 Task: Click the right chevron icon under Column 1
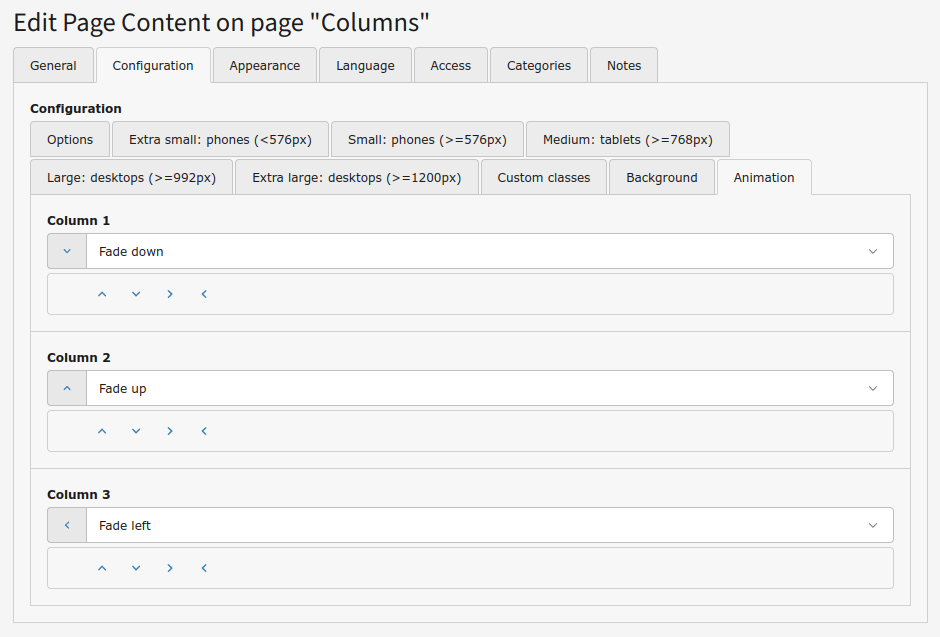[170, 294]
